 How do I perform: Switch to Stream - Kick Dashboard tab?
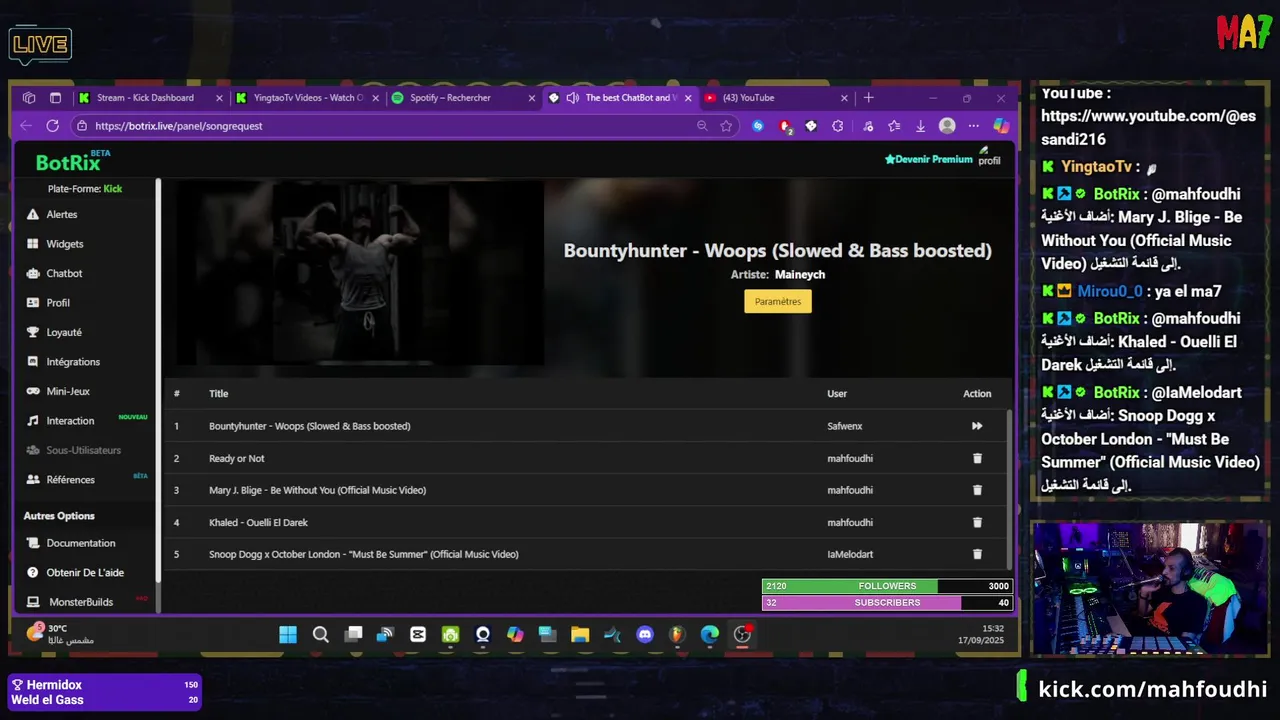point(145,98)
